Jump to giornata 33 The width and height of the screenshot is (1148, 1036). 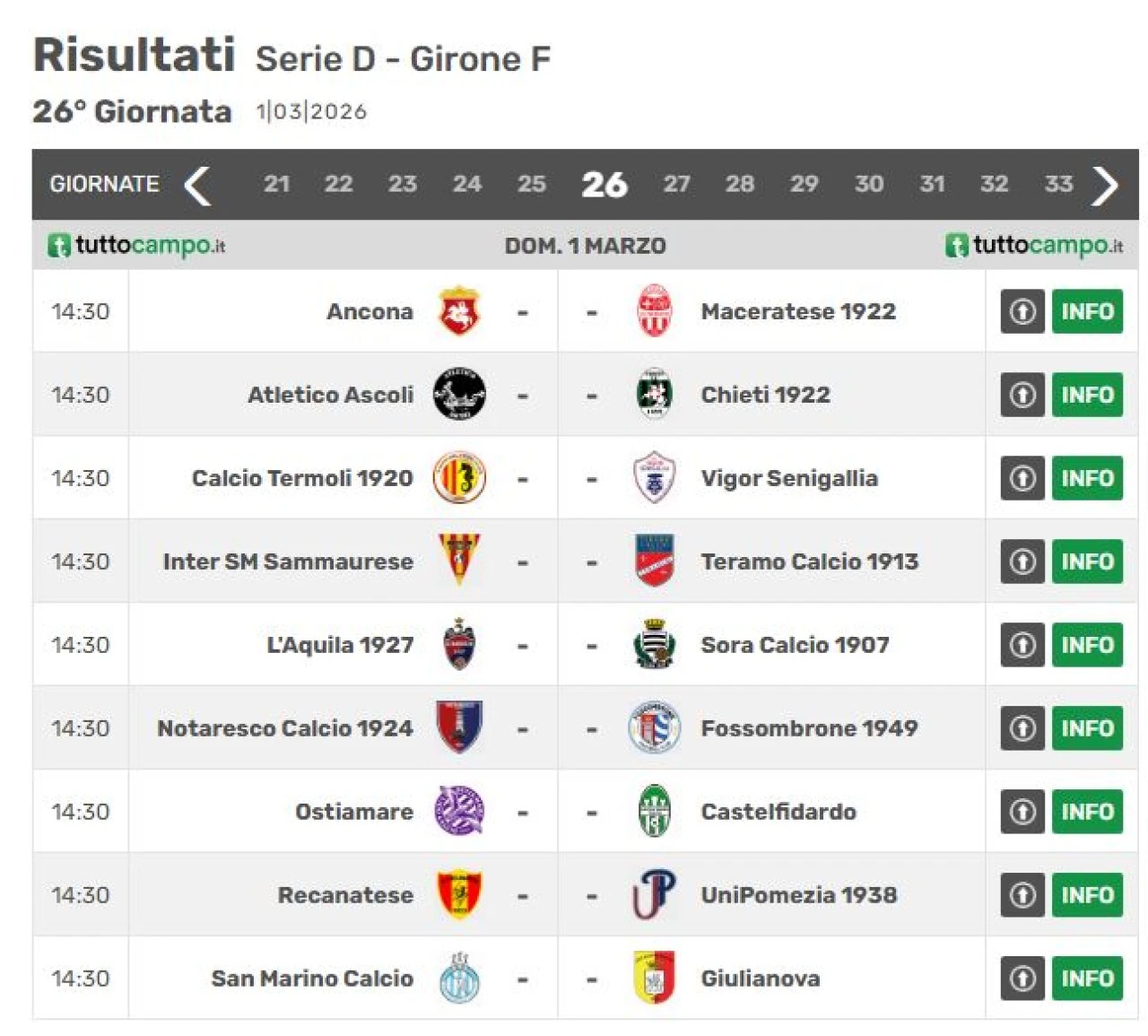pos(1058,185)
